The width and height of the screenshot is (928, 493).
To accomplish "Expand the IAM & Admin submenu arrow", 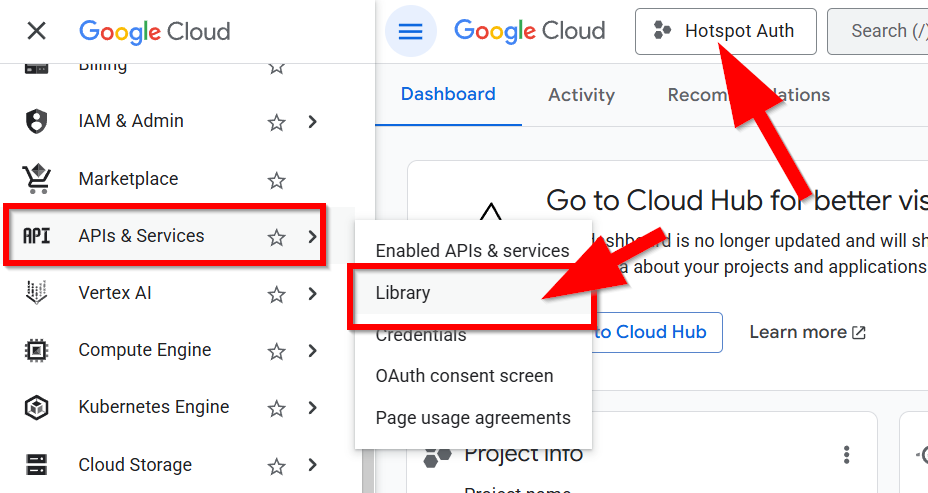I will coord(313,122).
